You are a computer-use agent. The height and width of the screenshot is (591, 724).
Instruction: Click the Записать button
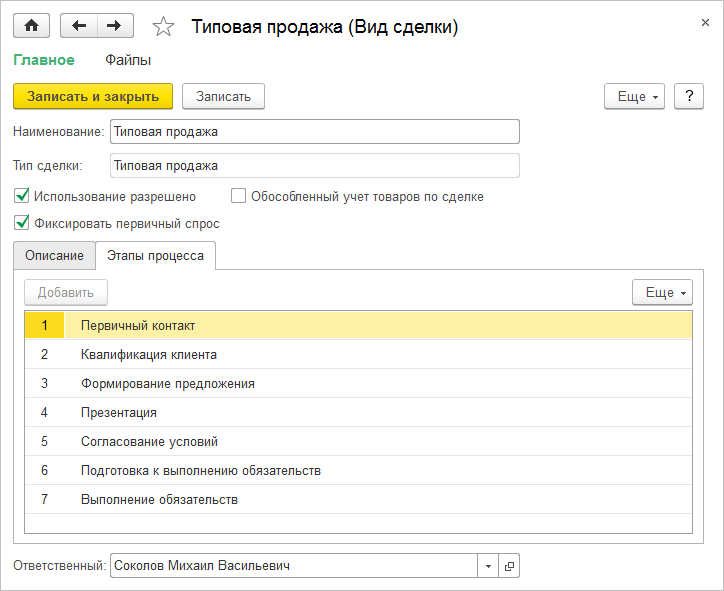223,96
